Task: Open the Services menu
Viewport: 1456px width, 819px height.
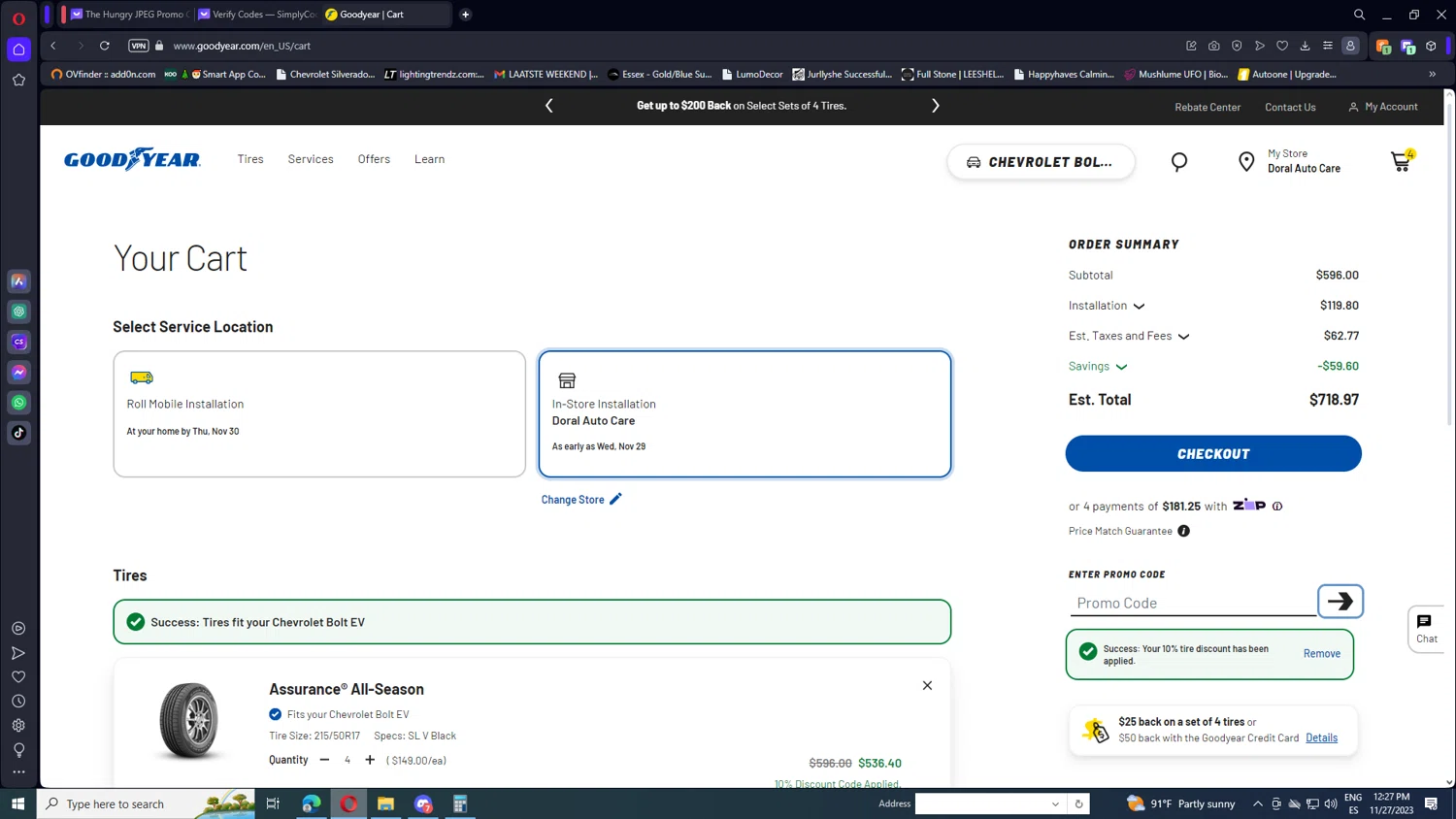Action: tap(311, 159)
